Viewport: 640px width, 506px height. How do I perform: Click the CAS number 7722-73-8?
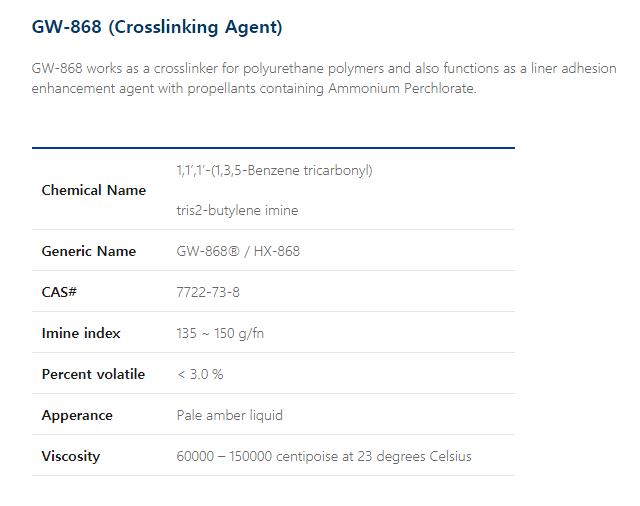click(x=207, y=292)
